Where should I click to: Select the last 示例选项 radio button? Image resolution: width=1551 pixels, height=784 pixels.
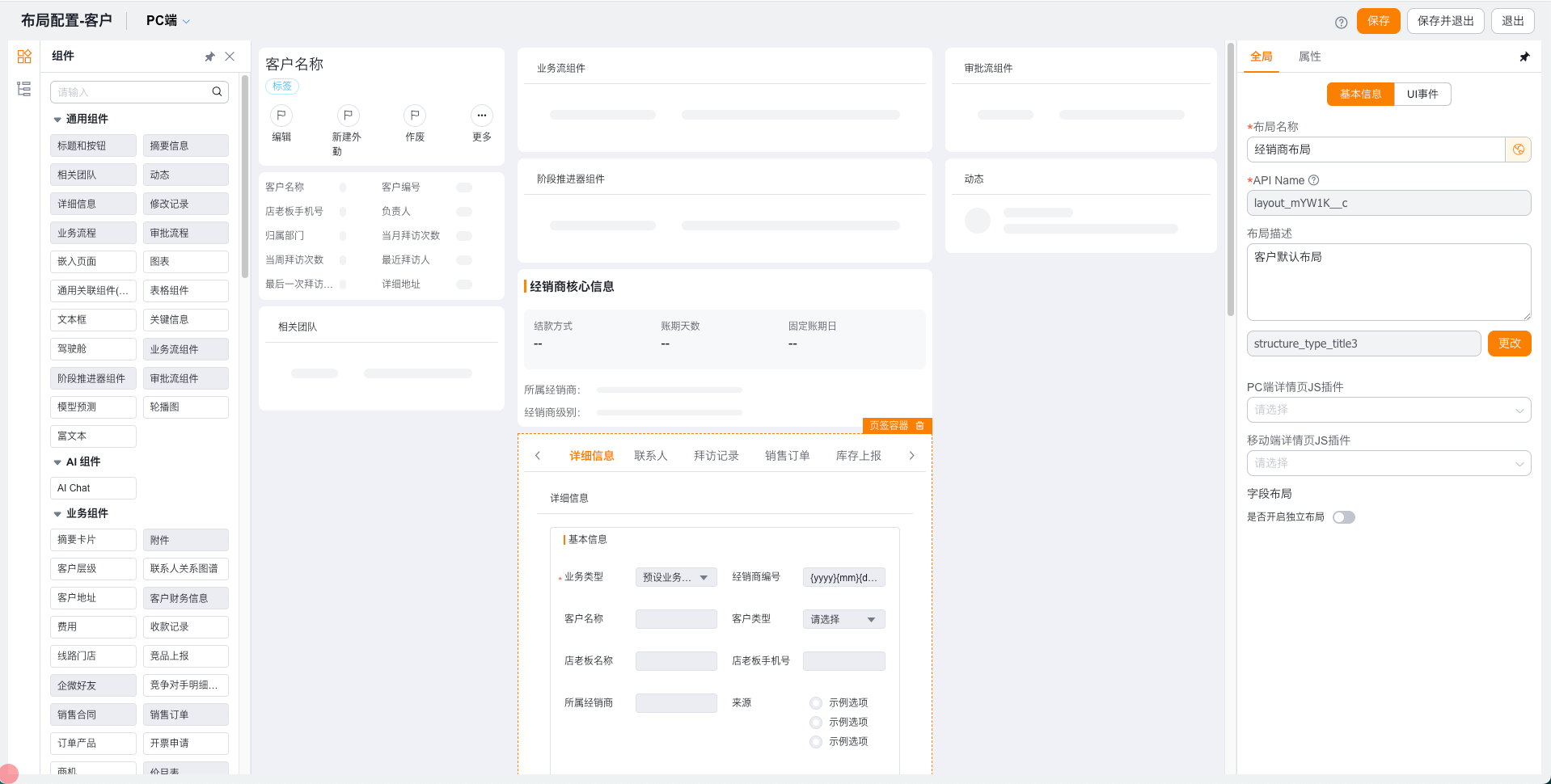pos(816,742)
